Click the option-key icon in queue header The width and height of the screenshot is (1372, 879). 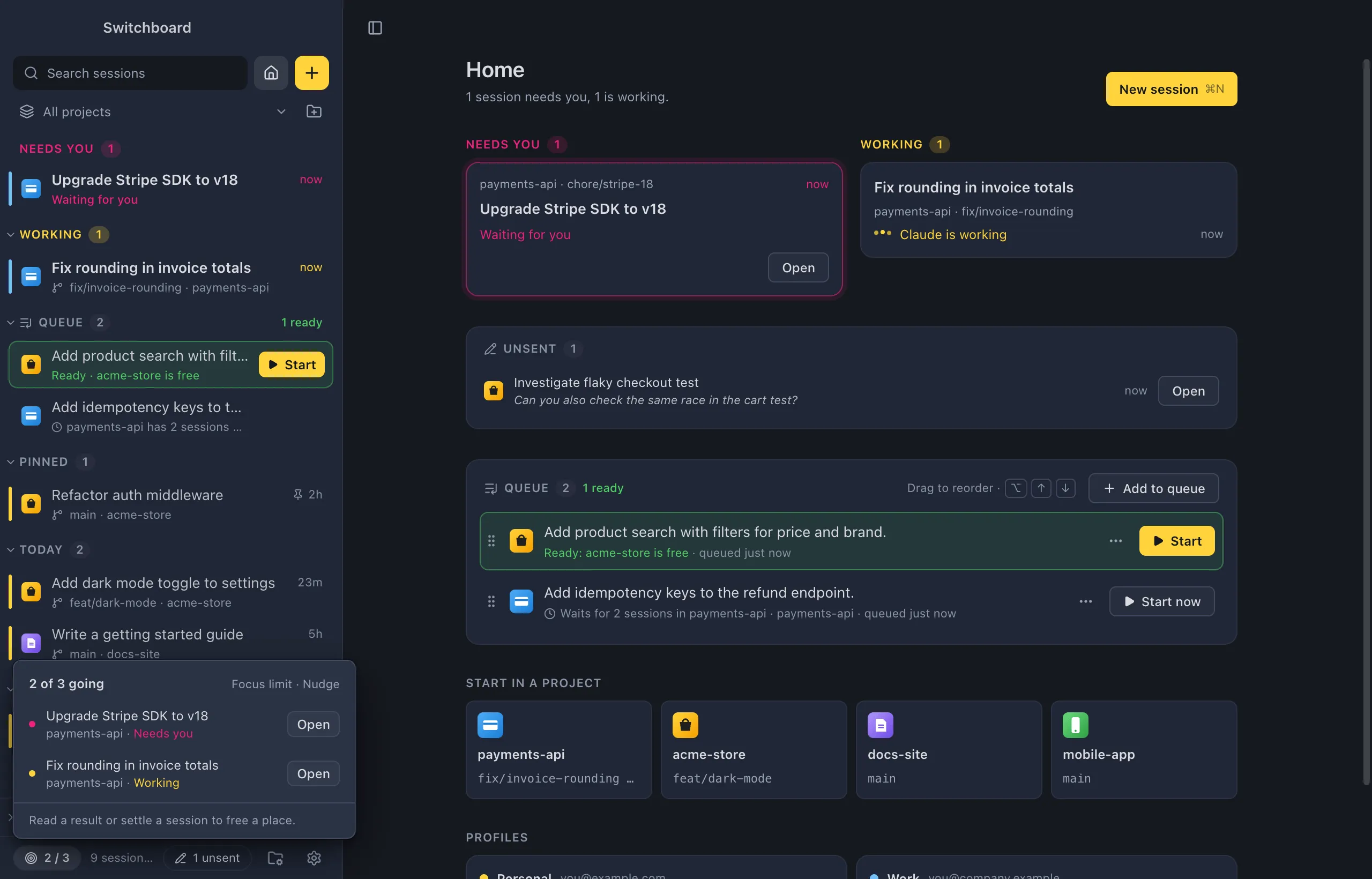pyautogui.click(x=1016, y=488)
